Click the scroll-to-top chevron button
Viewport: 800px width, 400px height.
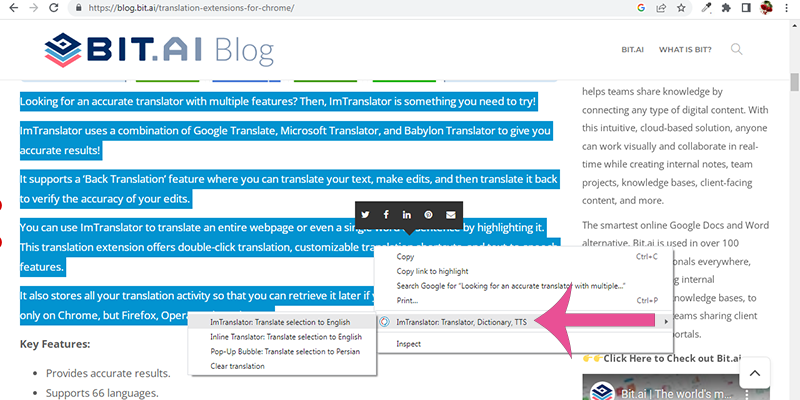(756, 373)
